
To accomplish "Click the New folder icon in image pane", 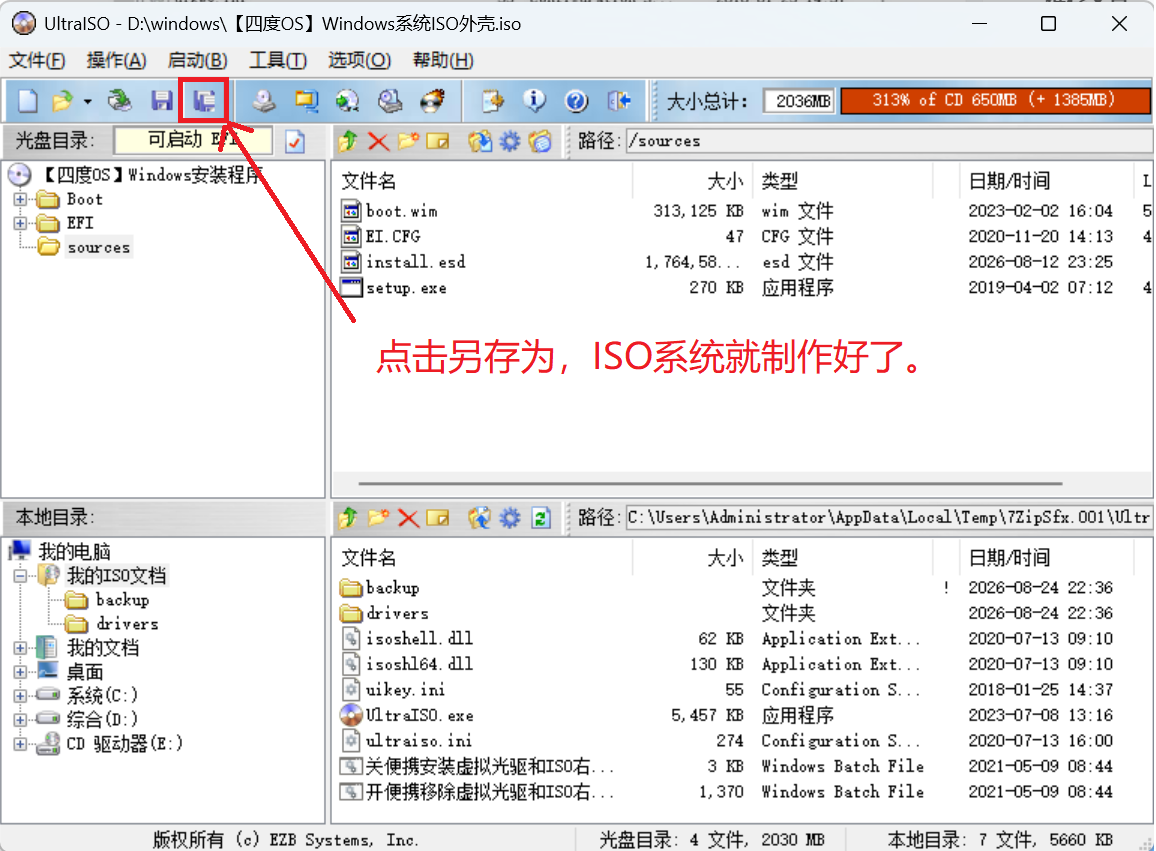I will pos(408,141).
